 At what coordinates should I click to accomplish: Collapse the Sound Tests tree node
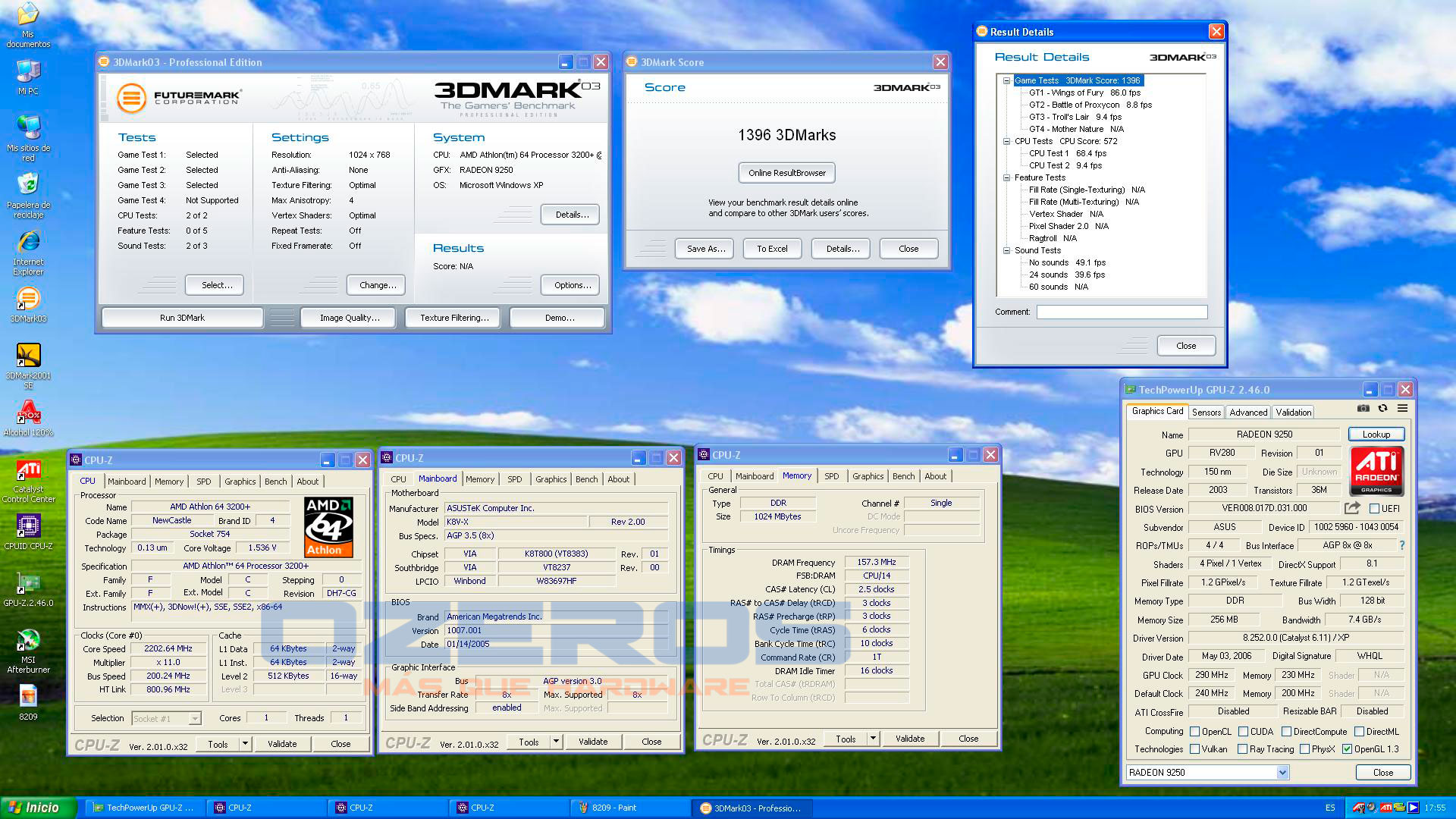click(x=1006, y=250)
